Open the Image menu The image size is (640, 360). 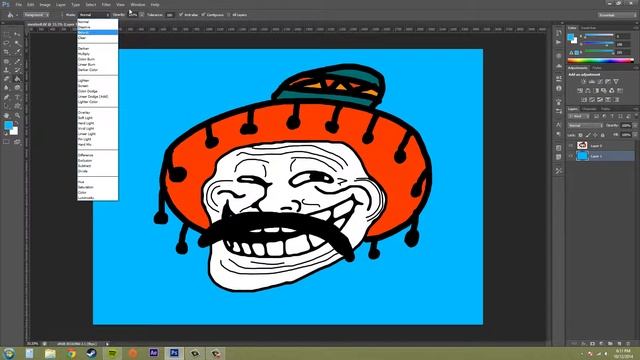[x=45, y=4]
